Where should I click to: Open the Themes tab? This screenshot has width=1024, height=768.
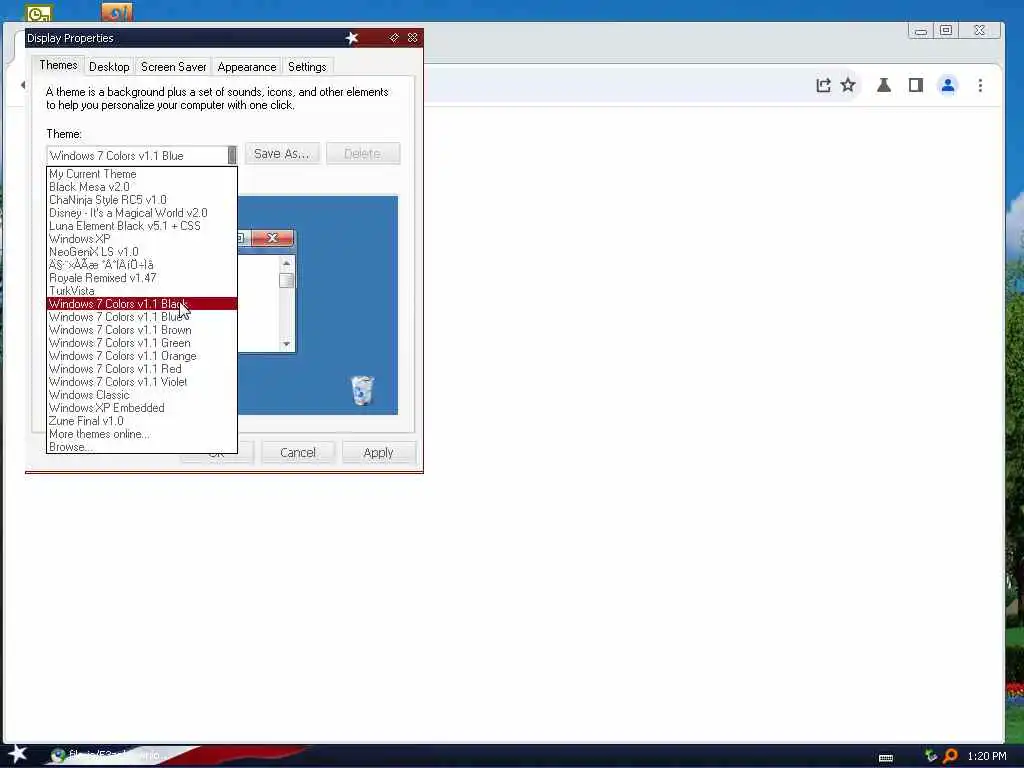(x=58, y=65)
